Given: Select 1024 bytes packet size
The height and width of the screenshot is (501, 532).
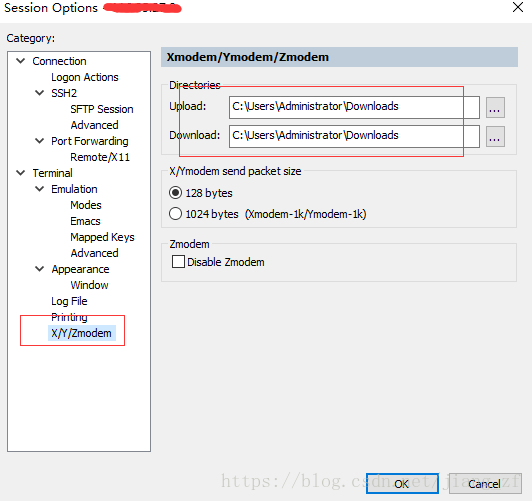Looking at the screenshot, I should (x=267, y=214).
